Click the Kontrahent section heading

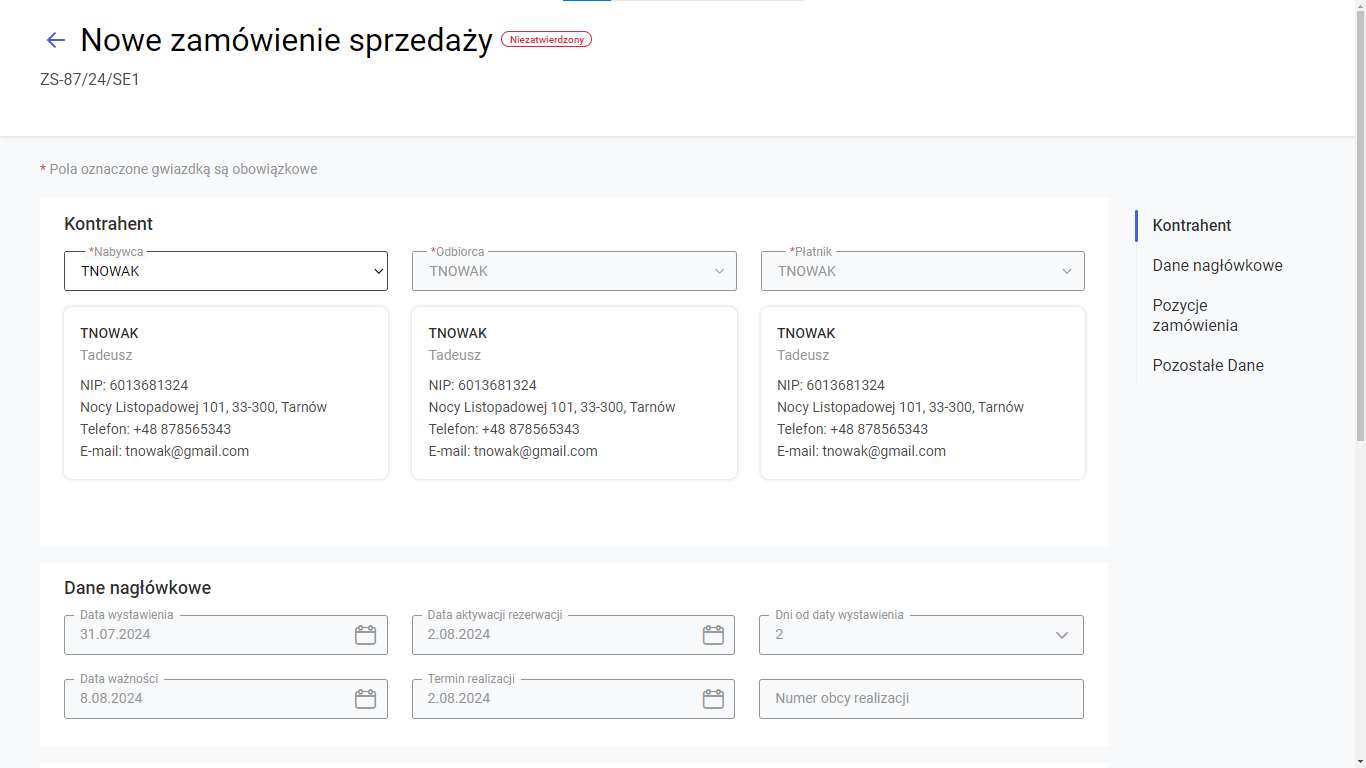coord(109,224)
